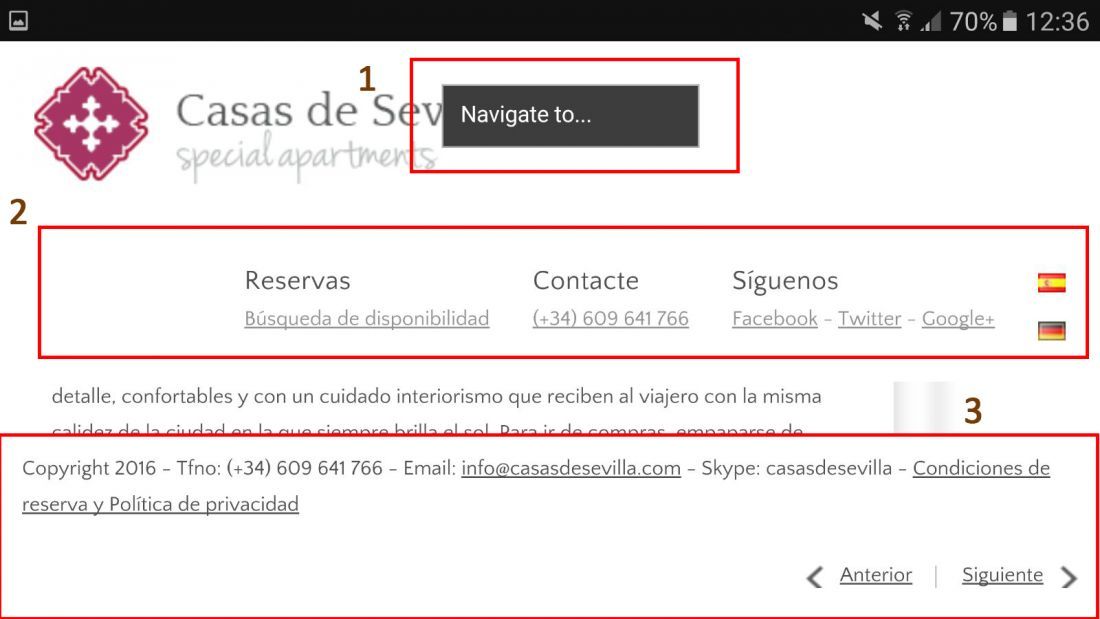Open the Facebook link under Síguenos
The image size is (1100, 619).
774,319
